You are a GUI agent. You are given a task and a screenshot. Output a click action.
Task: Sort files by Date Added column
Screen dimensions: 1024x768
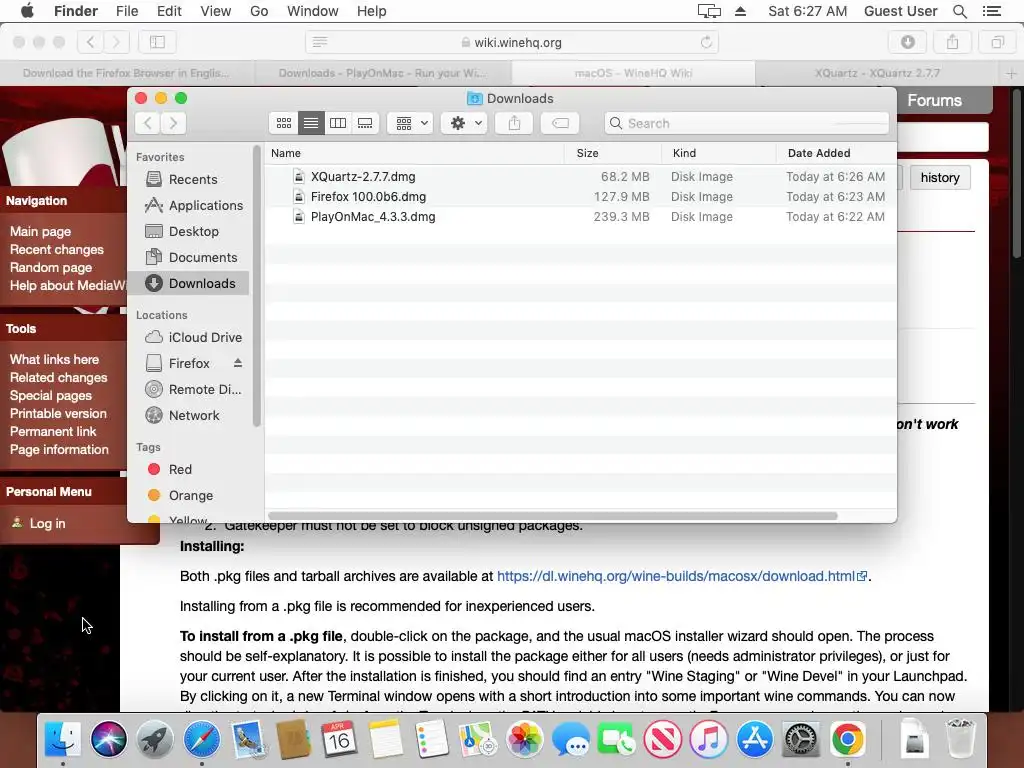click(836, 153)
